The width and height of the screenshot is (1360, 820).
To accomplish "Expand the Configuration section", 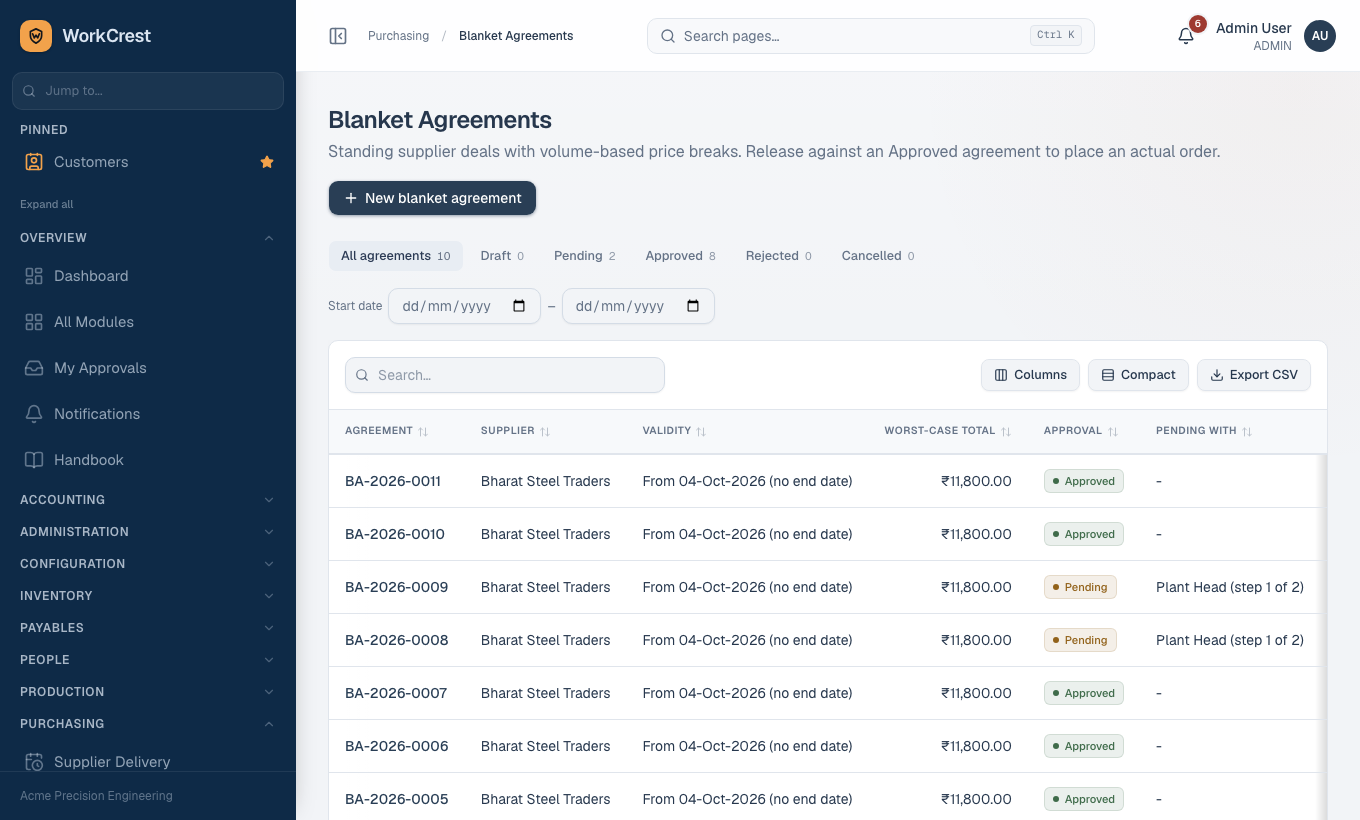I will (148, 564).
